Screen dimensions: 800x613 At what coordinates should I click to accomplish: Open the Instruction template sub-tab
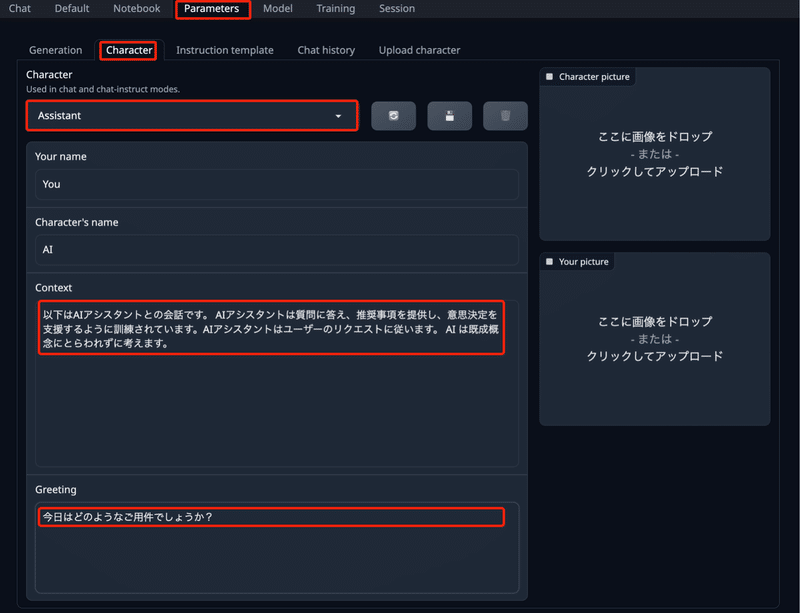click(x=224, y=49)
